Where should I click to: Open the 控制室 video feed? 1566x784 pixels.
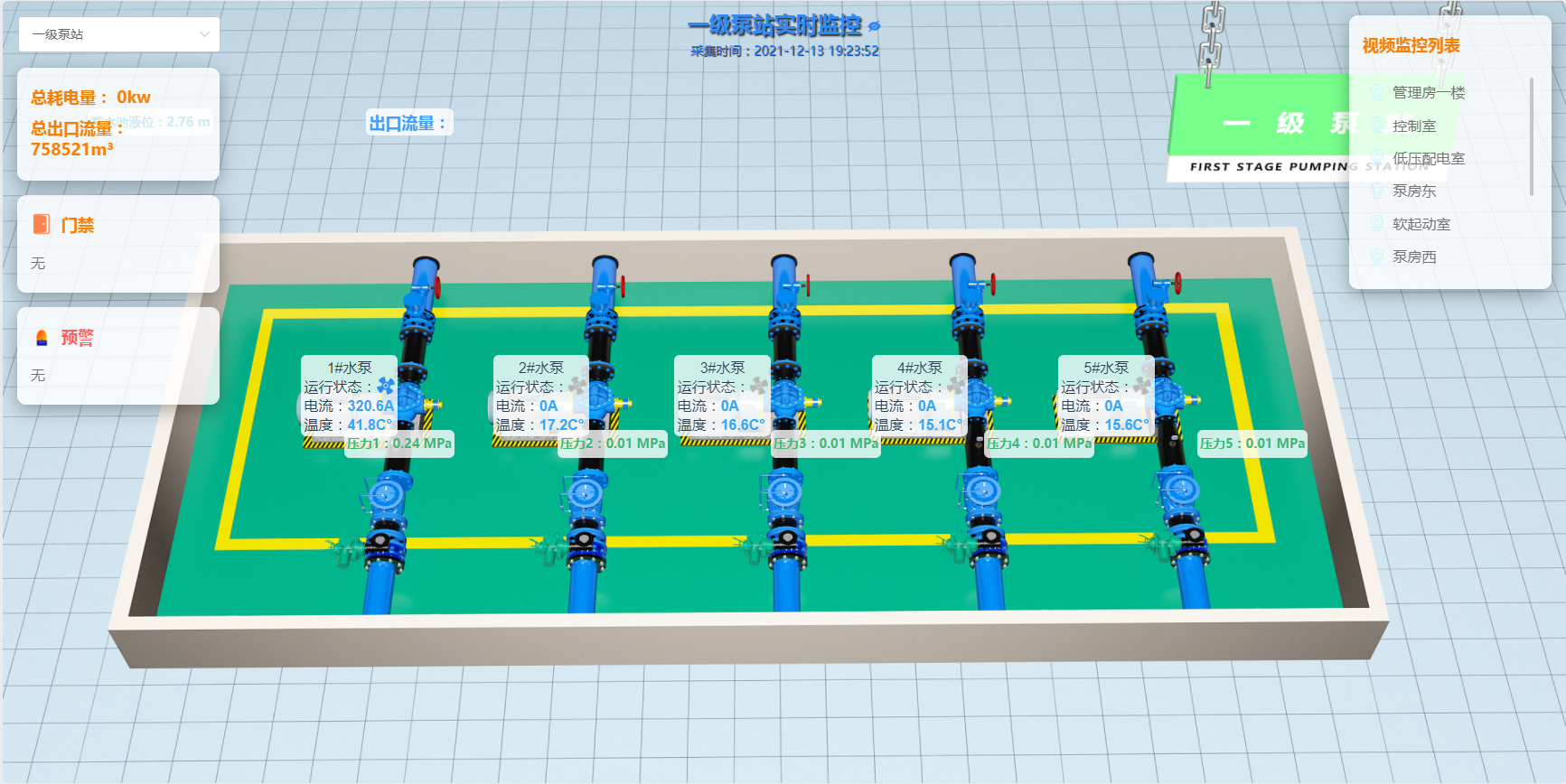tap(1414, 126)
